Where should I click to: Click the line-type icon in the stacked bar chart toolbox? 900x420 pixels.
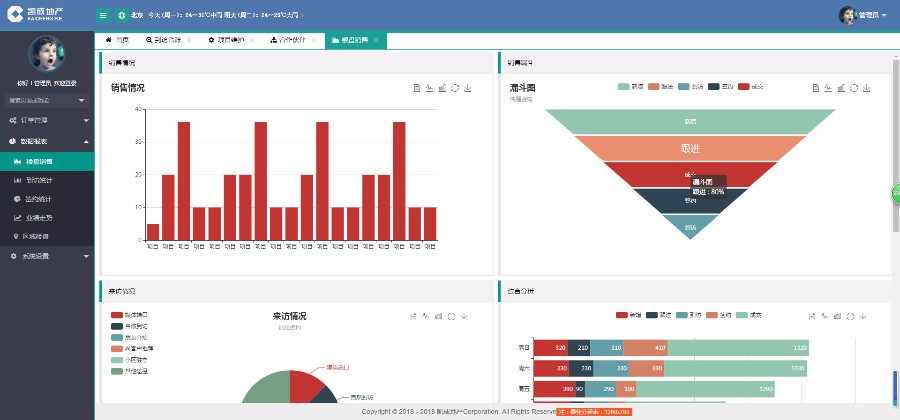[x=824, y=316]
